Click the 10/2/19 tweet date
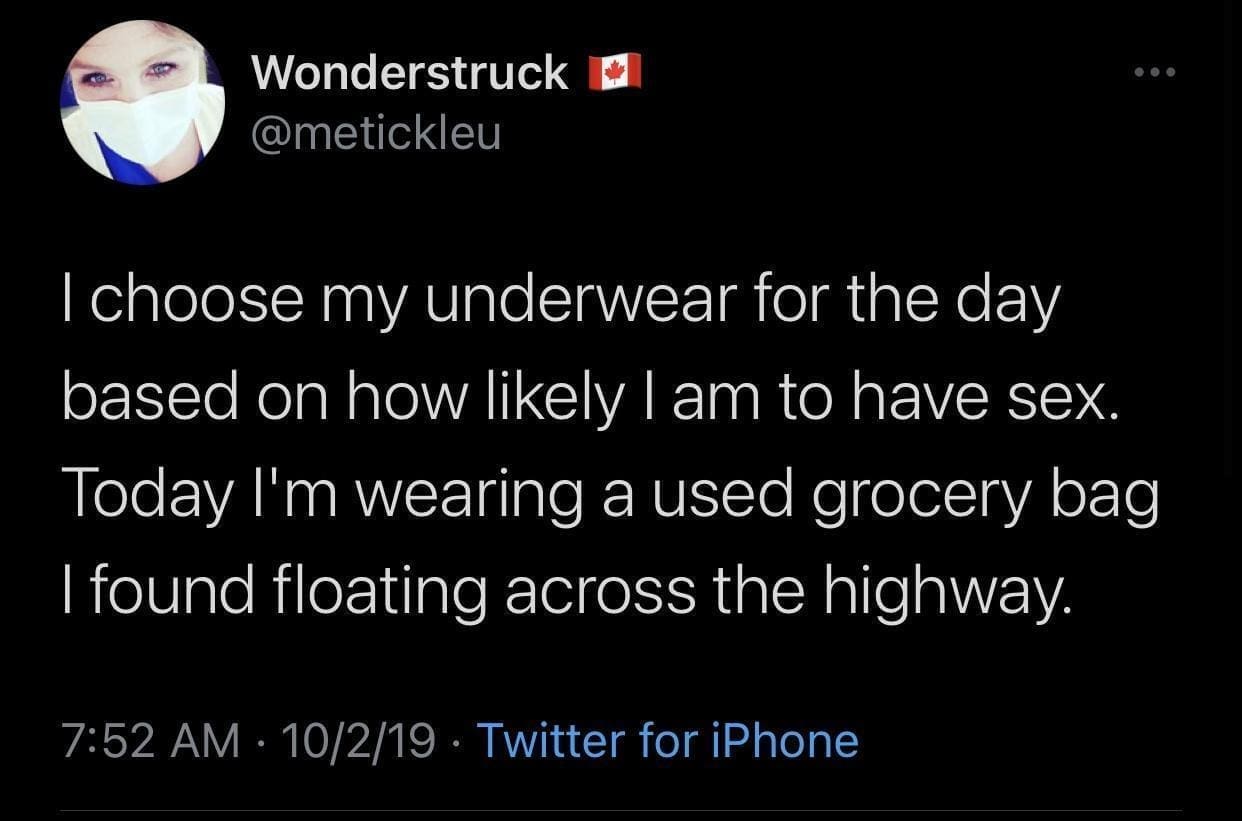Image resolution: width=1242 pixels, height=821 pixels. pos(358,740)
